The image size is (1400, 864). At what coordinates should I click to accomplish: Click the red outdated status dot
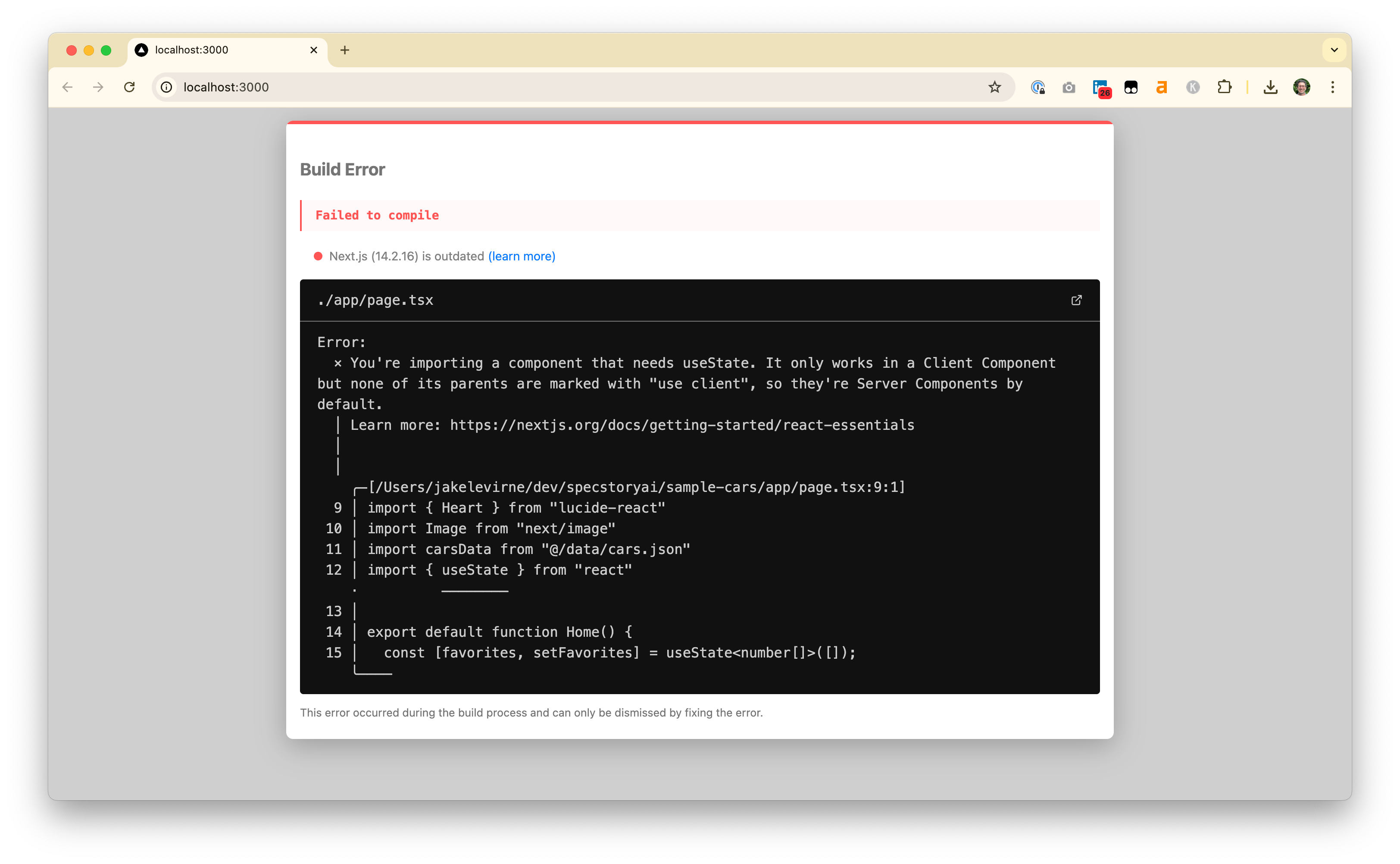(318, 256)
